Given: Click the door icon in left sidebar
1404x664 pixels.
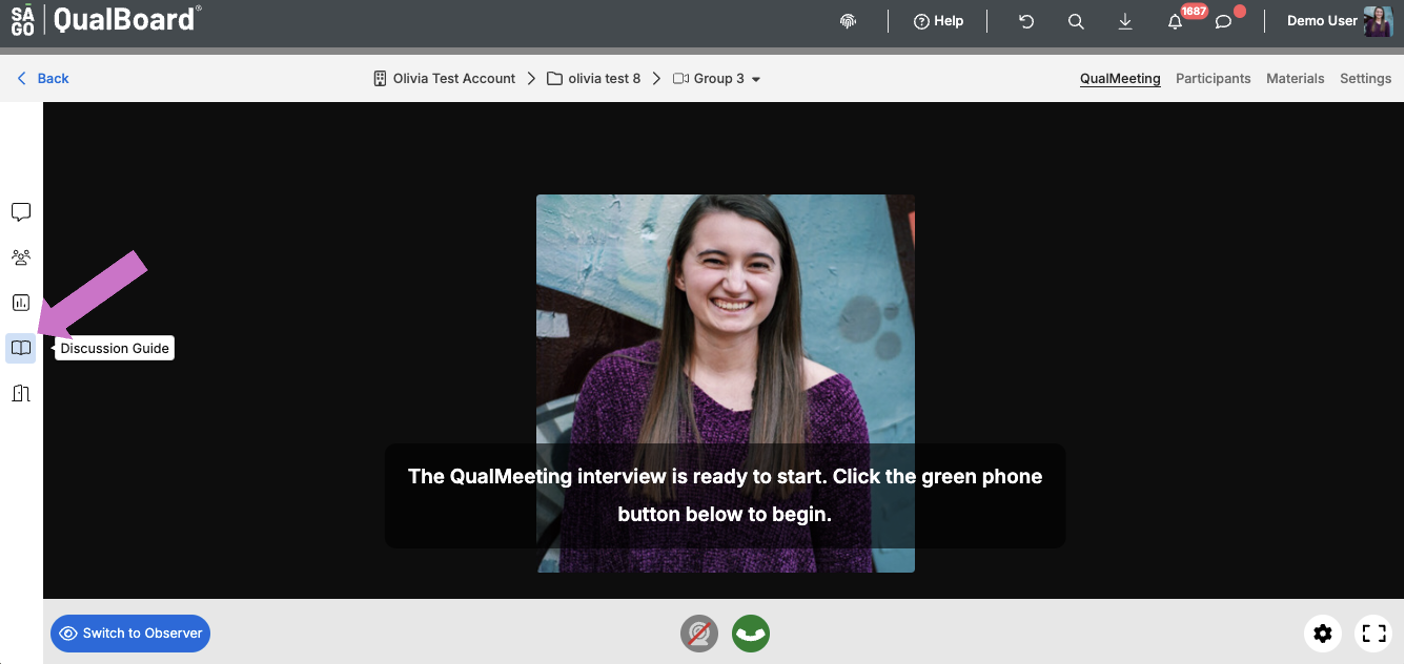Looking at the screenshot, I should tap(21, 393).
